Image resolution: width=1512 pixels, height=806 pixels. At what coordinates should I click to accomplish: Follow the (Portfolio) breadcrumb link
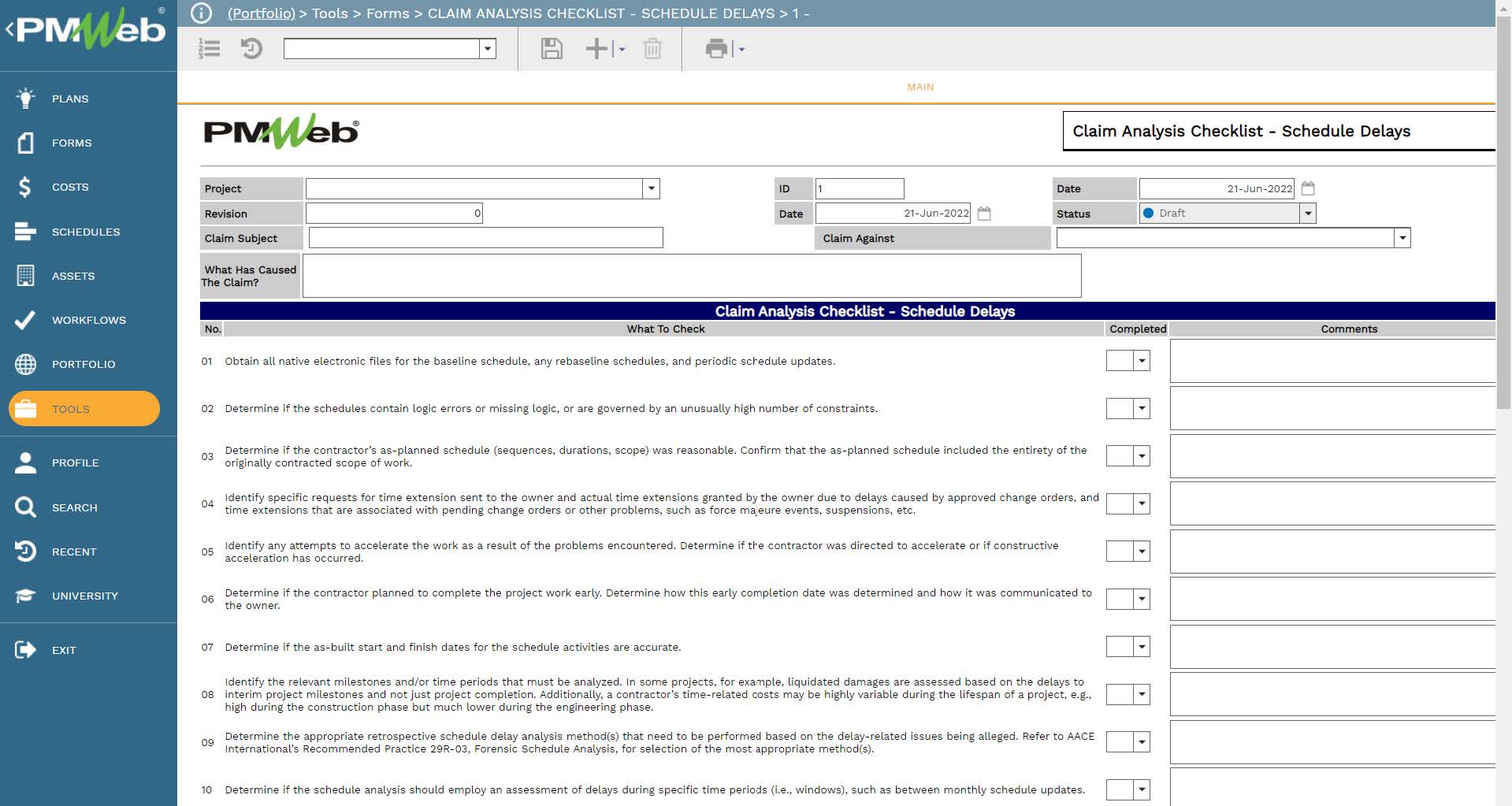[x=261, y=13]
